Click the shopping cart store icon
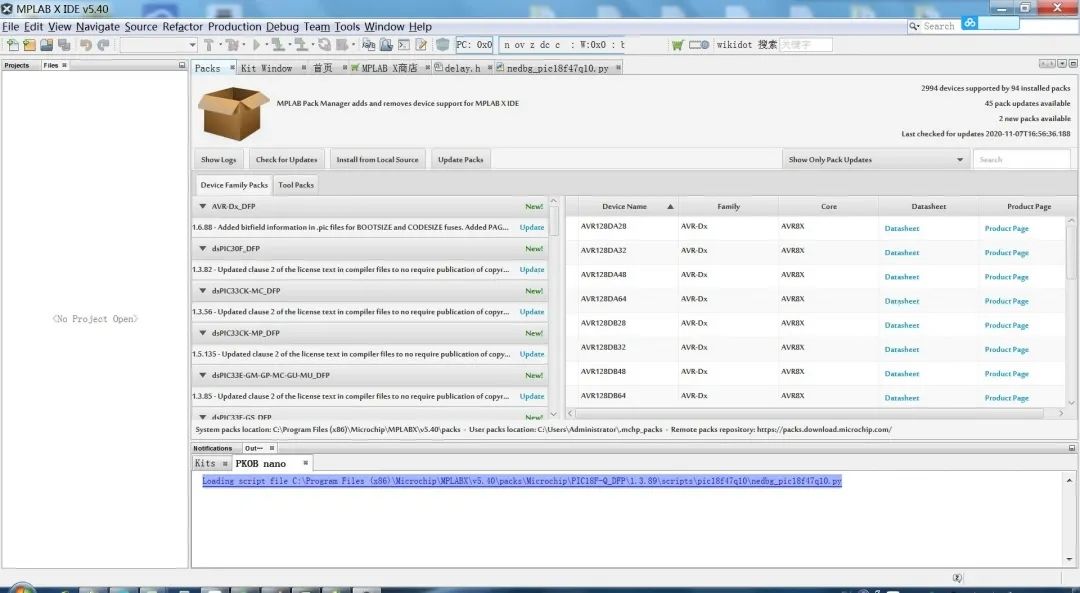 click(x=678, y=45)
